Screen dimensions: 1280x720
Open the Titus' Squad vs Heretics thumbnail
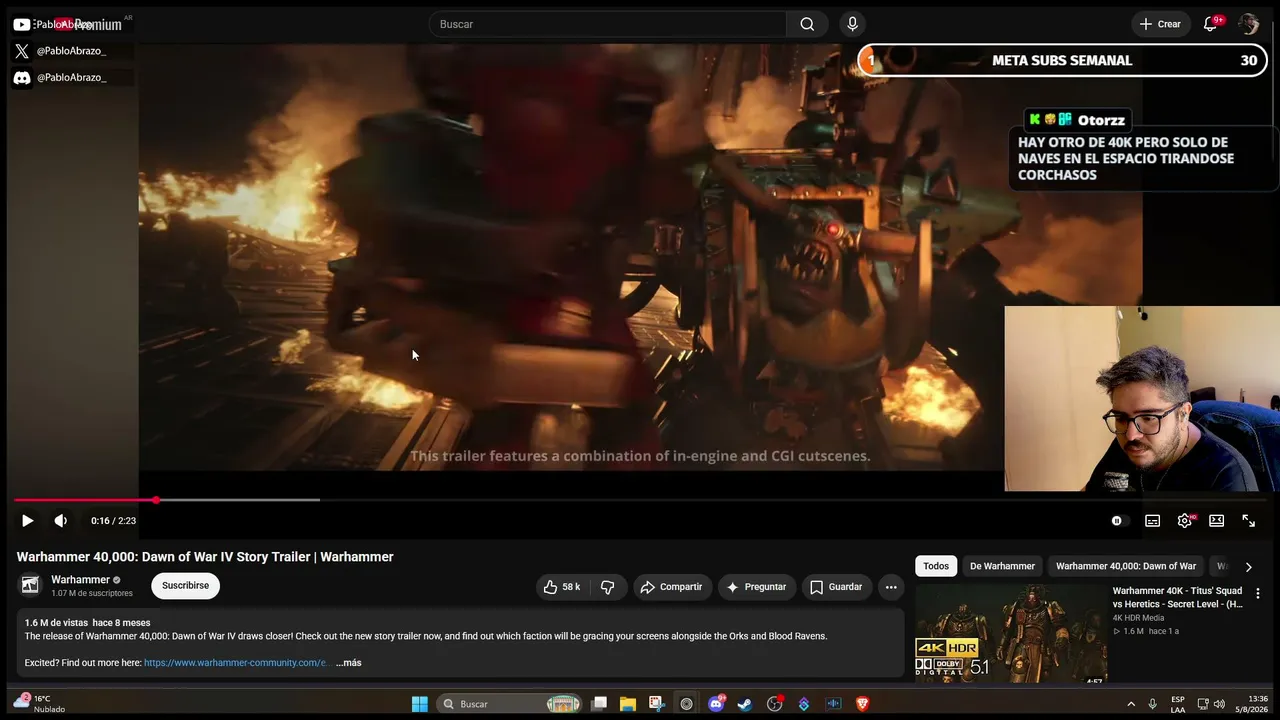click(1011, 634)
